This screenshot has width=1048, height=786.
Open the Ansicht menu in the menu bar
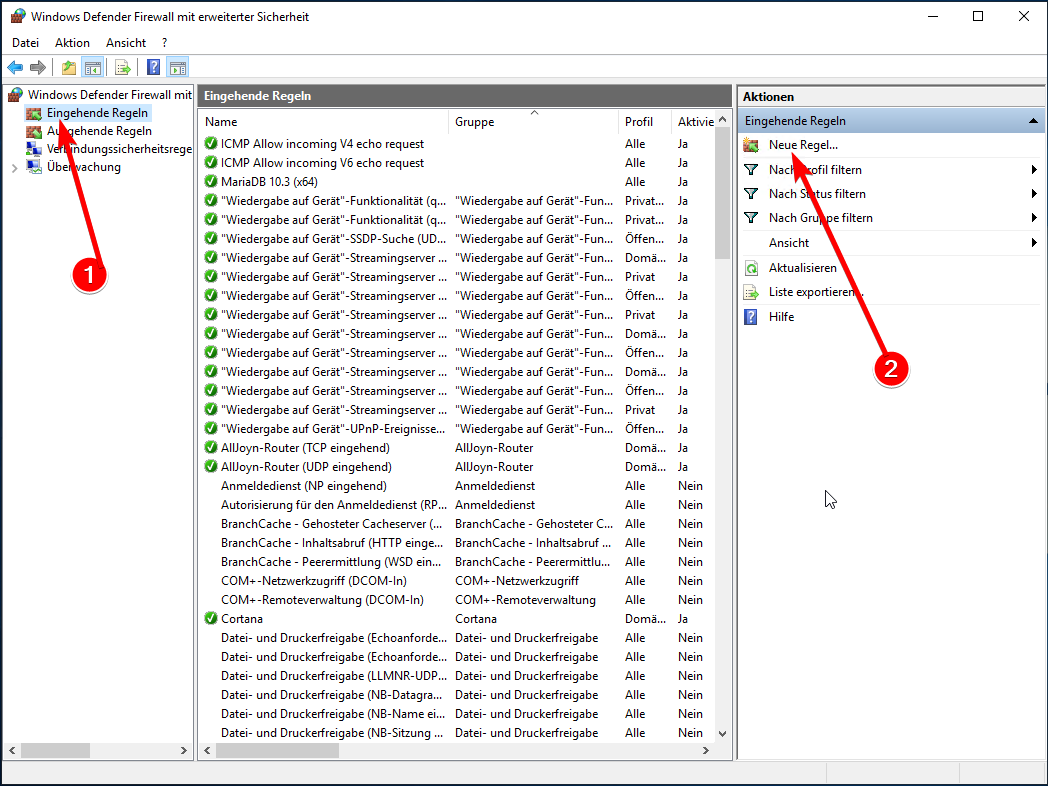point(126,43)
